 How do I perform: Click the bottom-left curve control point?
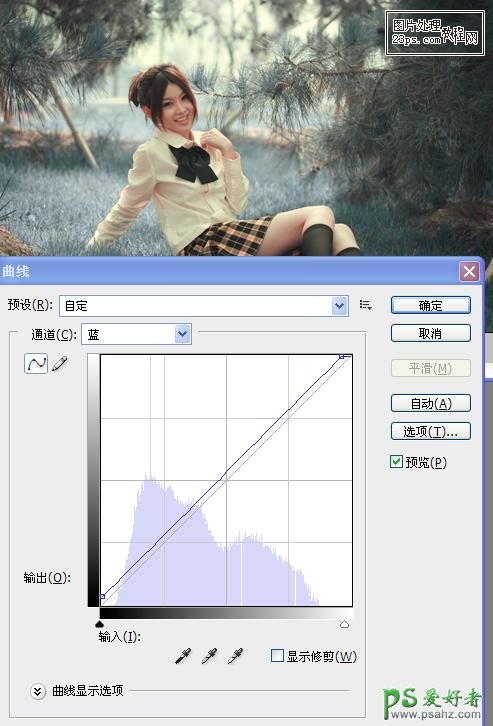103,596
